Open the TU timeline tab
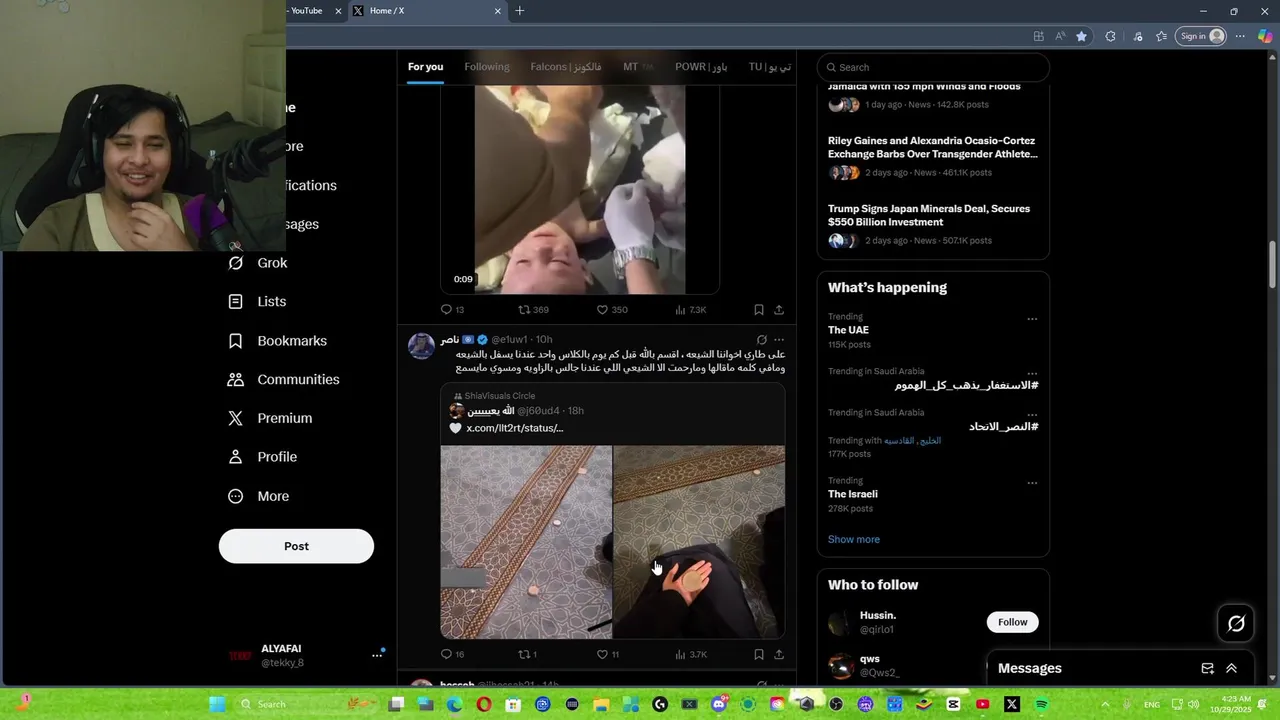Screen dimensions: 1280x720 pyautogui.click(x=770, y=67)
